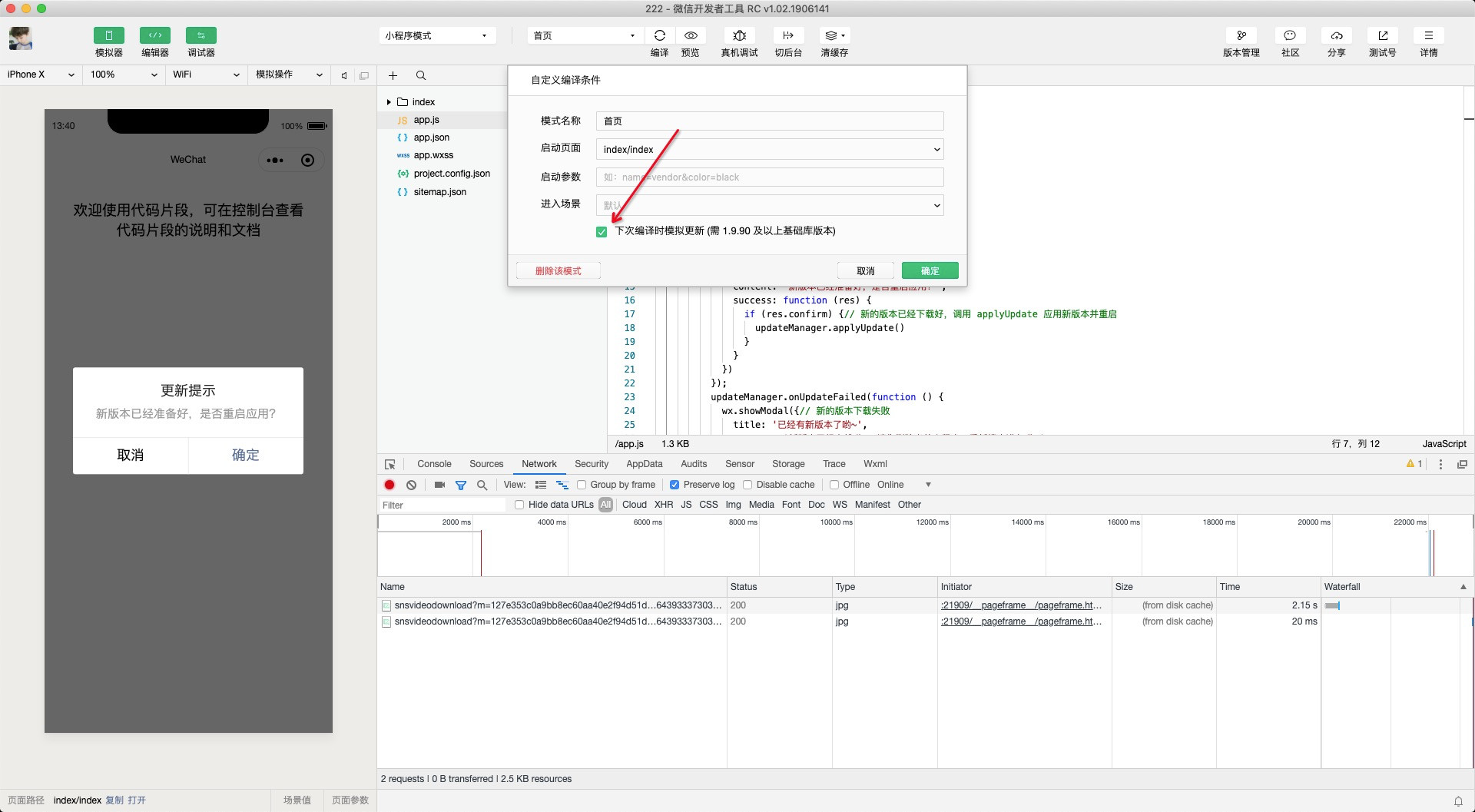Open the community (社区) icon

click(x=1290, y=35)
